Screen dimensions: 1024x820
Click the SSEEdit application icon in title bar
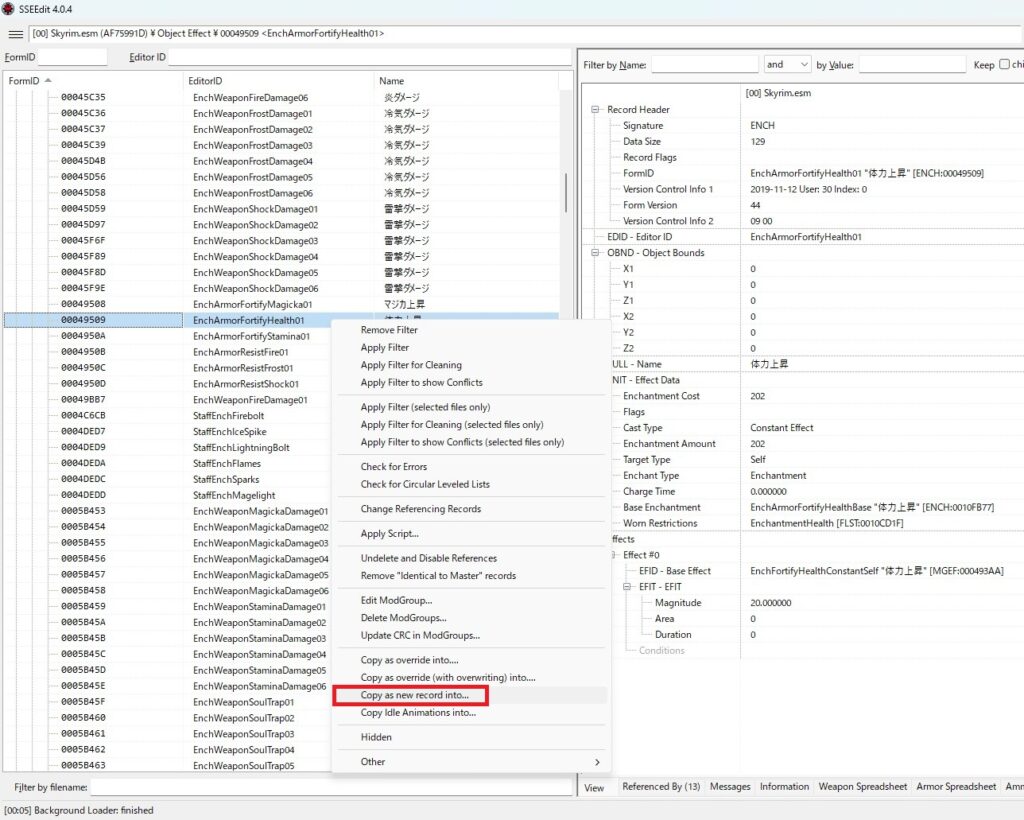pyautogui.click(x=9, y=9)
